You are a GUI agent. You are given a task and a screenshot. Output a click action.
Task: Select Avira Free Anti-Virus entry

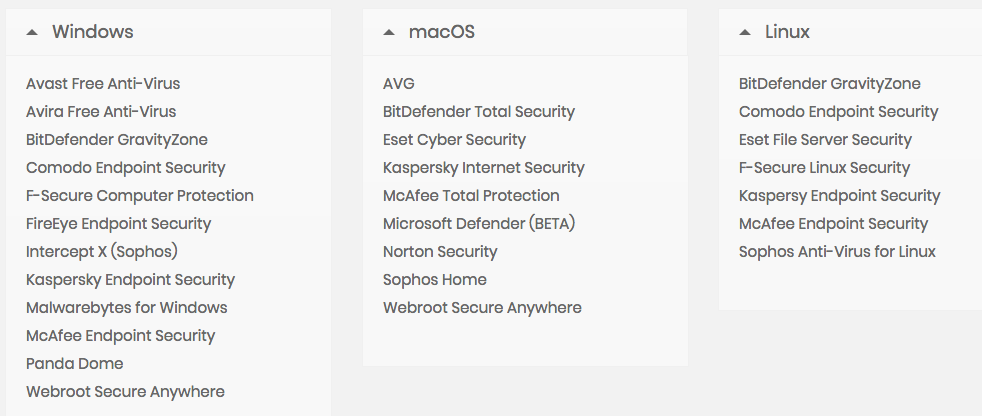[x=101, y=112]
